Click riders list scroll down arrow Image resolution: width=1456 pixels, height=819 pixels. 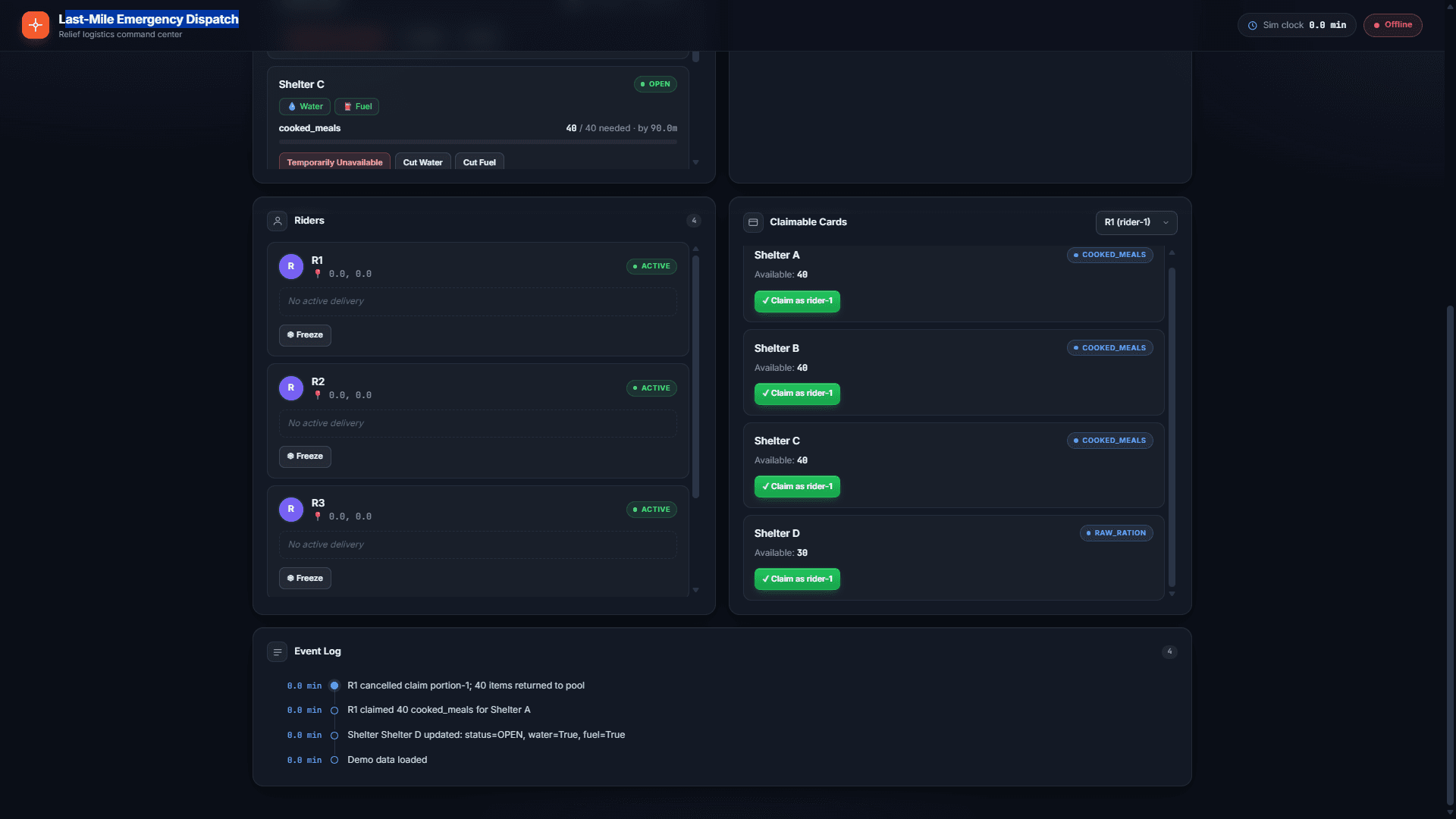pos(695,590)
